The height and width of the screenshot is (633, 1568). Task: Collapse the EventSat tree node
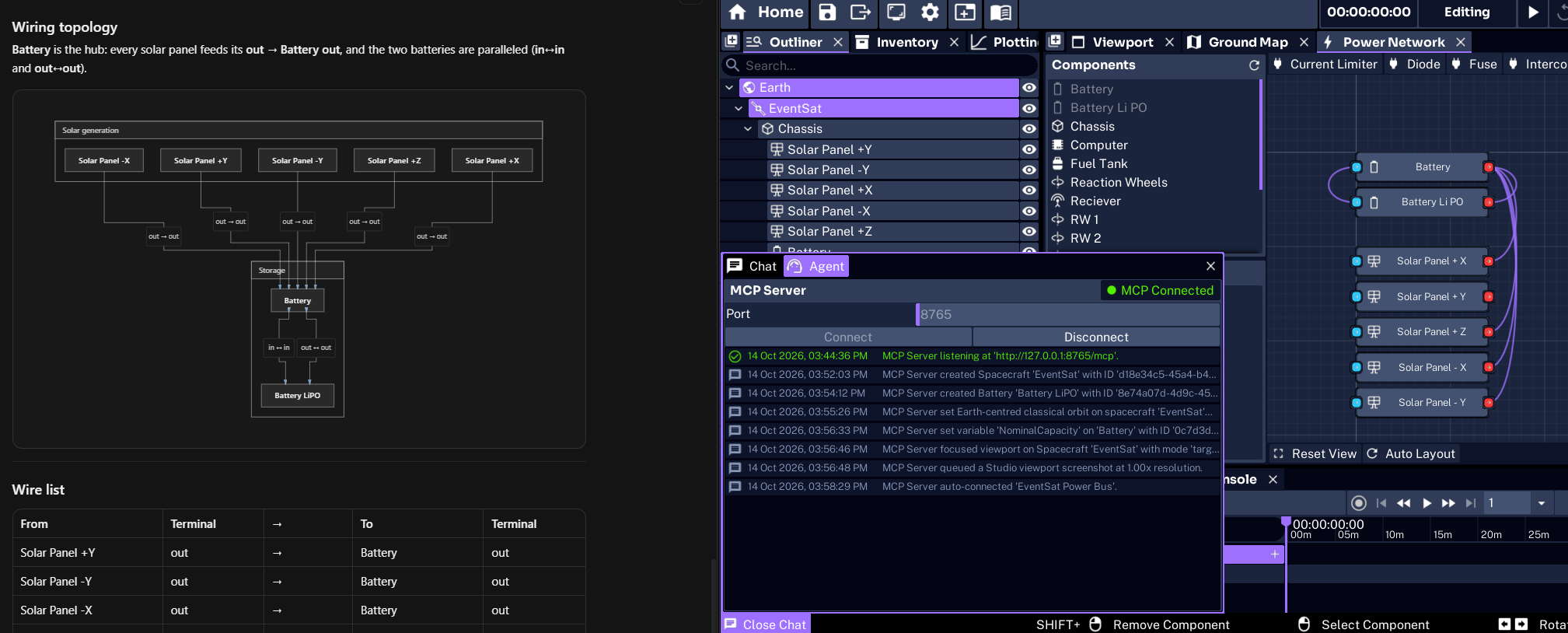pyautogui.click(x=739, y=109)
